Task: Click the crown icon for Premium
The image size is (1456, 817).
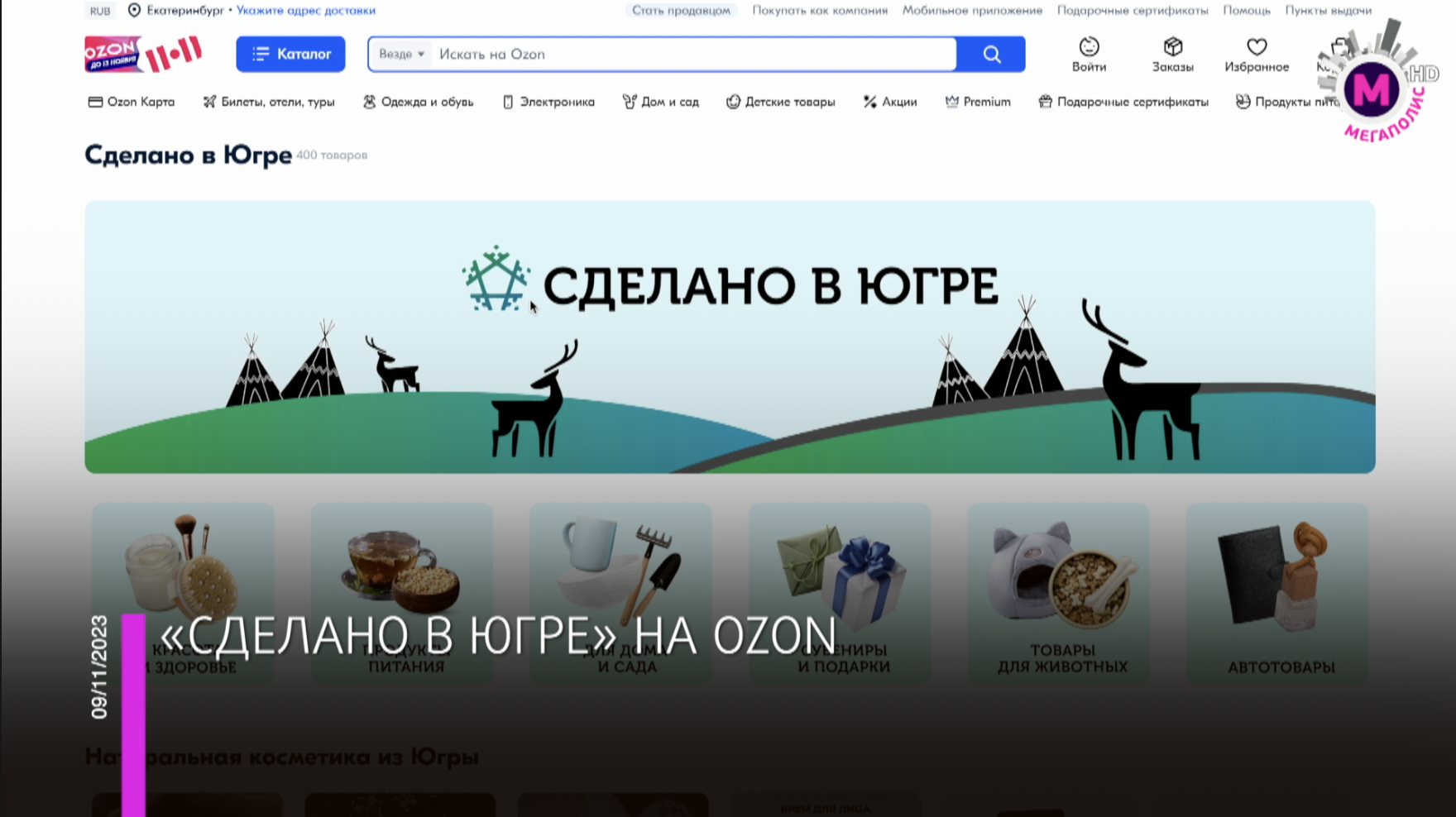Action: pyautogui.click(x=952, y=102)
